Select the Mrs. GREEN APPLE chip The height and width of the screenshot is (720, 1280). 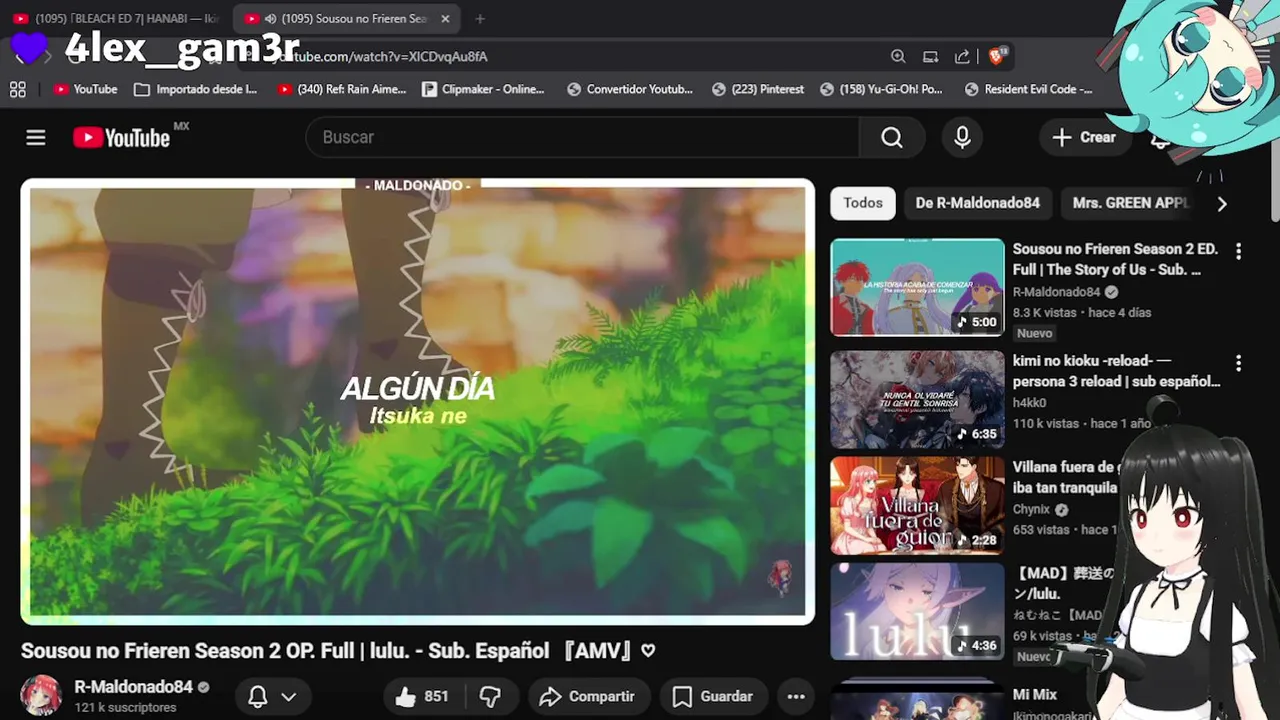[1130, 203]
